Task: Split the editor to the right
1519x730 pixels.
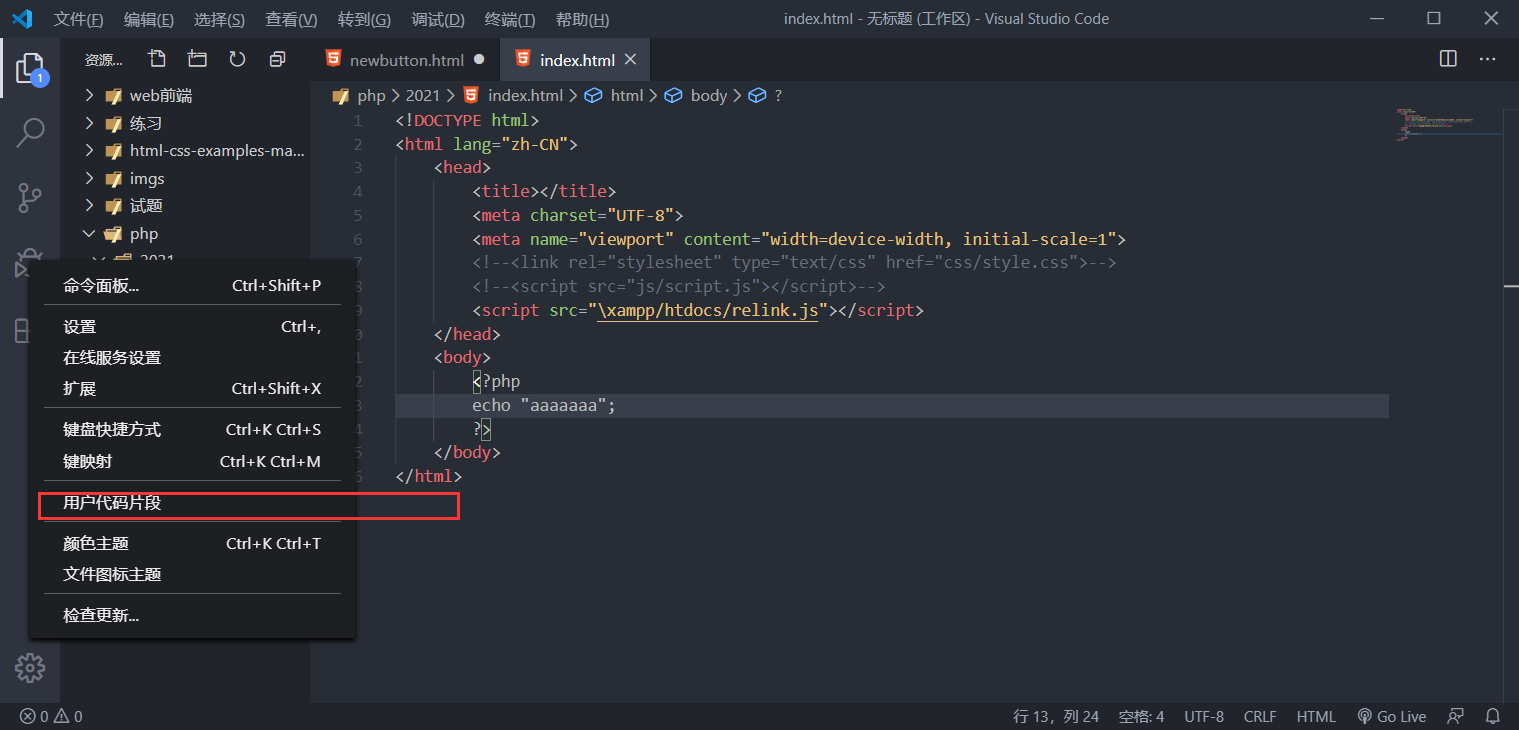Action: pos(1448,60)
